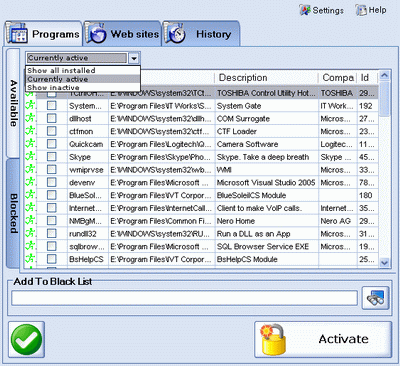Click the scrollbar up arrow
400x366 pixels.
click(384, 76)
